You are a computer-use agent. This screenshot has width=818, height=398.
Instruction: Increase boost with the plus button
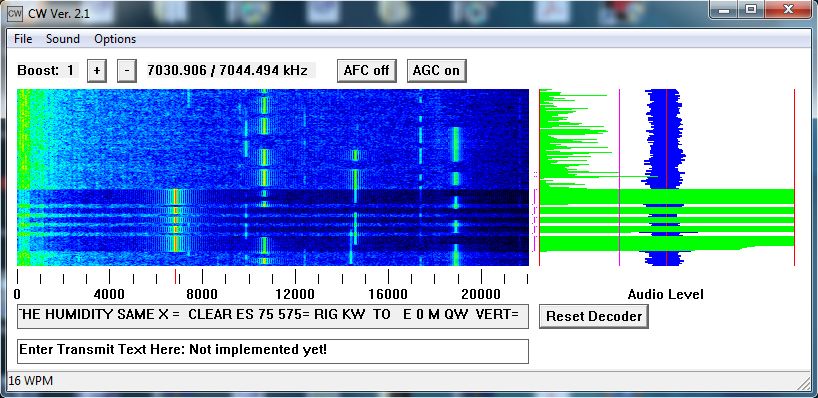tap(97, 70)
